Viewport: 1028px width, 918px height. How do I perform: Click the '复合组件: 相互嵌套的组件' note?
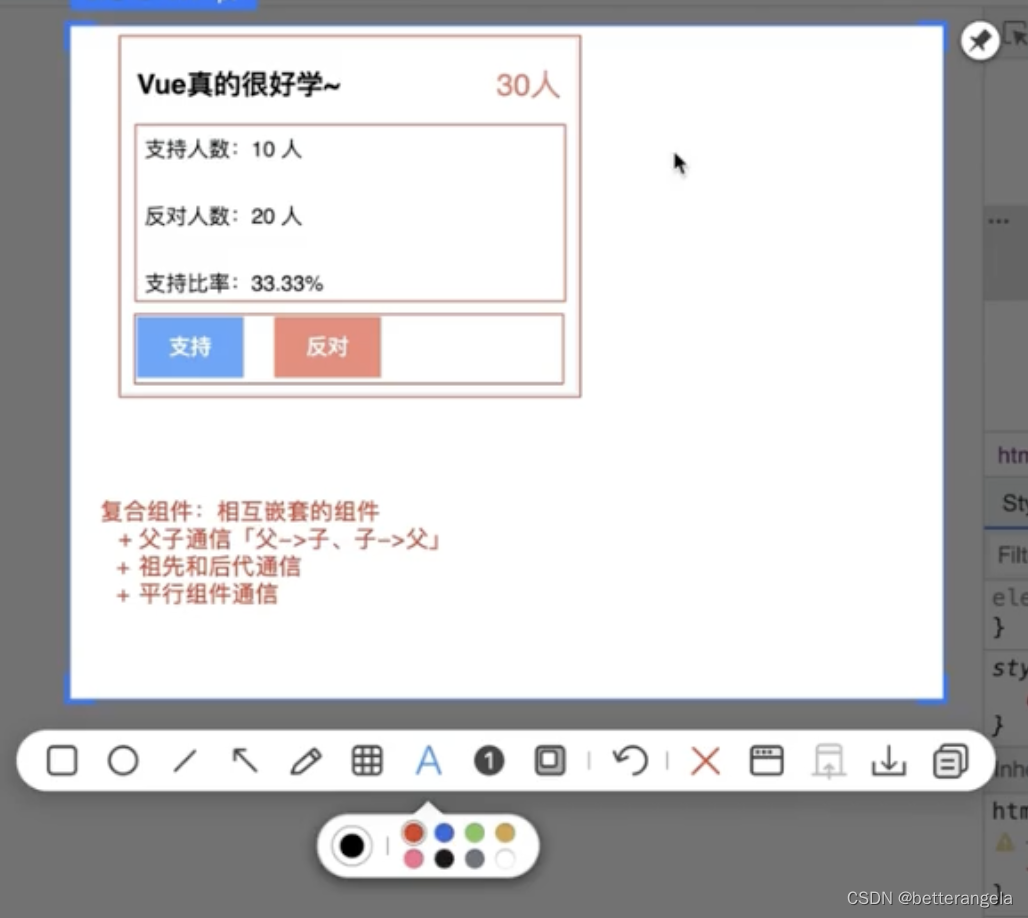click(x=240, y=511)
